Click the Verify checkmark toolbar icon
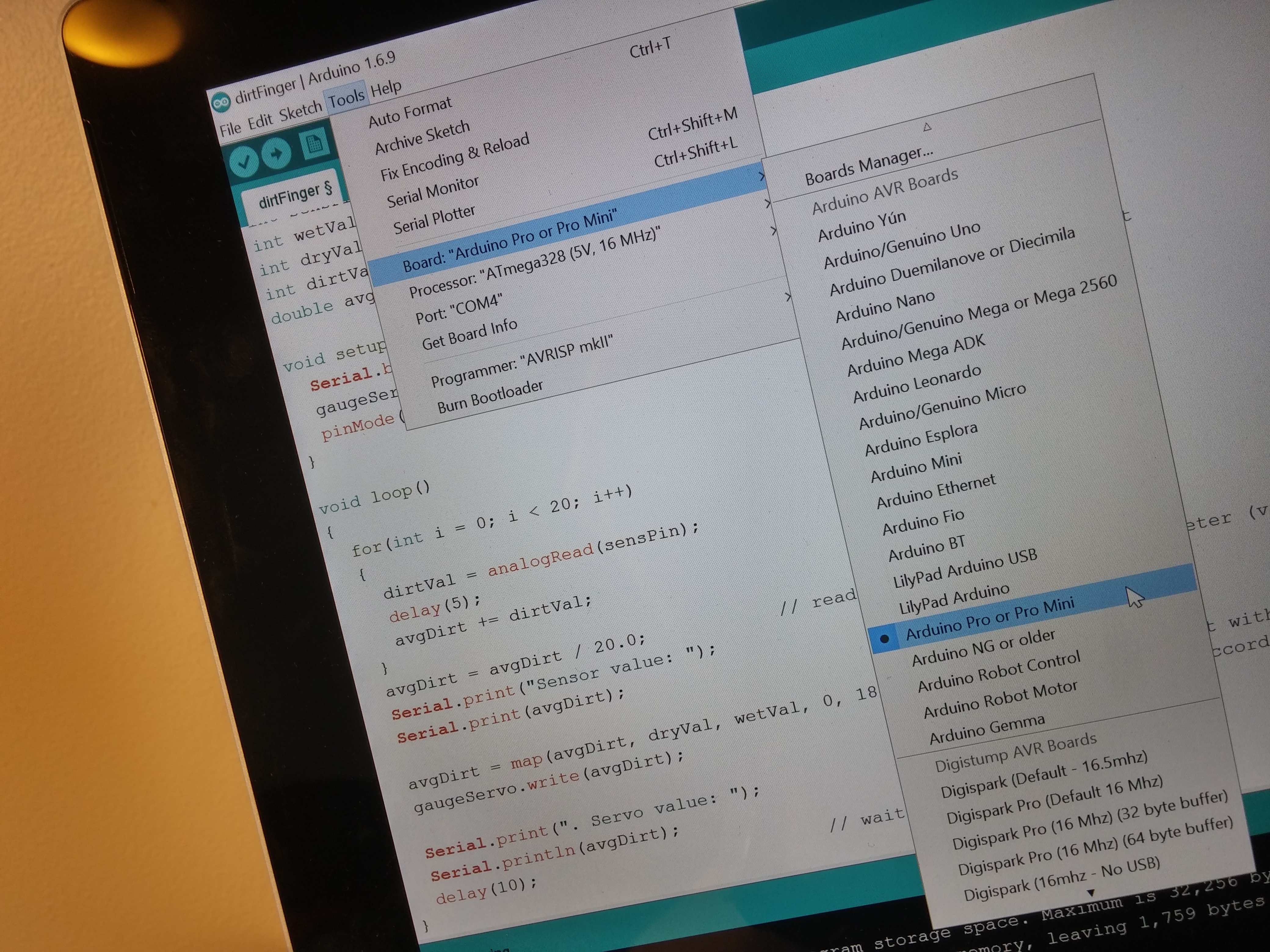Image resolution: width=1270 pixels, height=952 pixels. click(243, 162)
